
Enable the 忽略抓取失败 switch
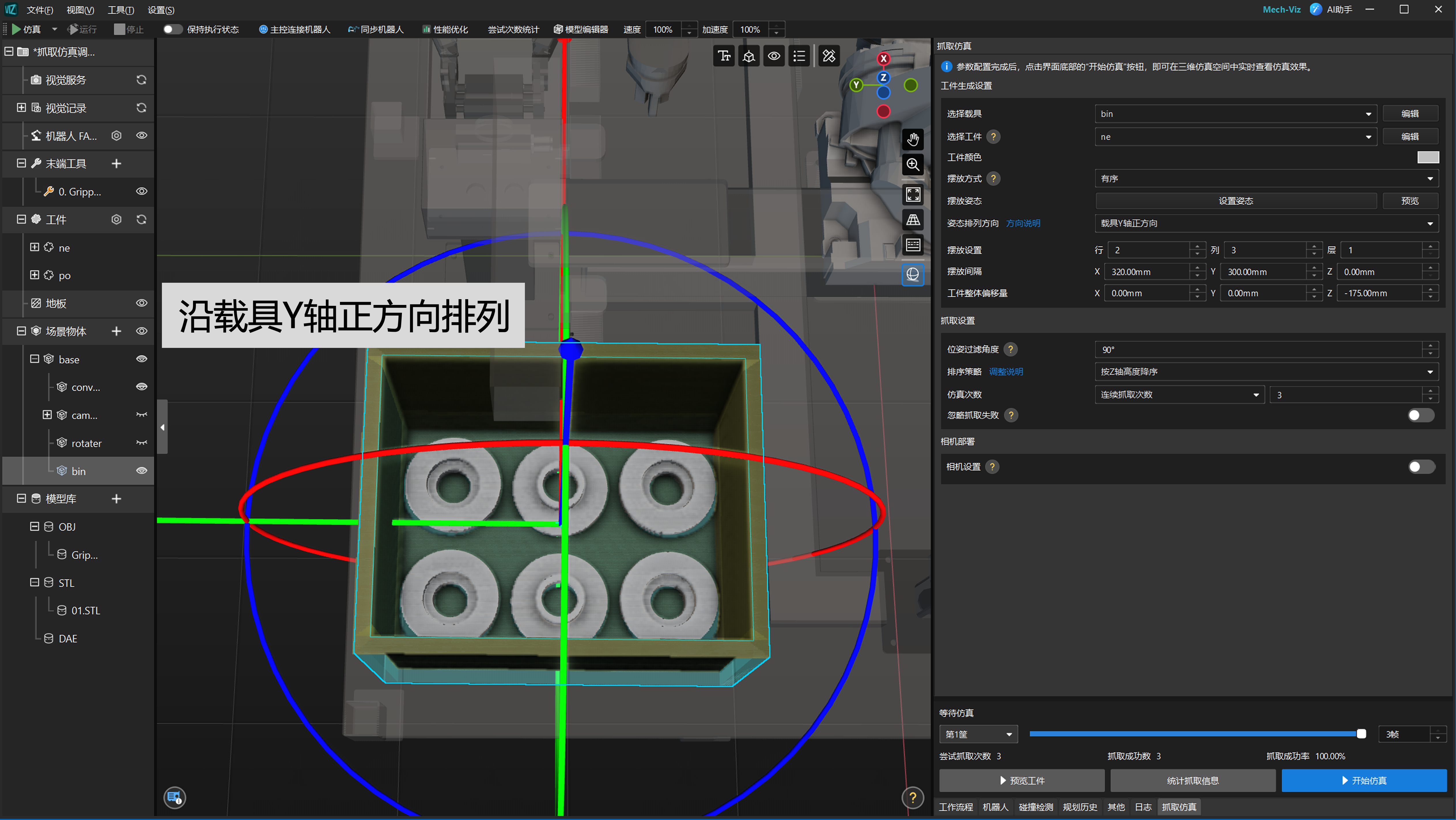[1420, 415]
